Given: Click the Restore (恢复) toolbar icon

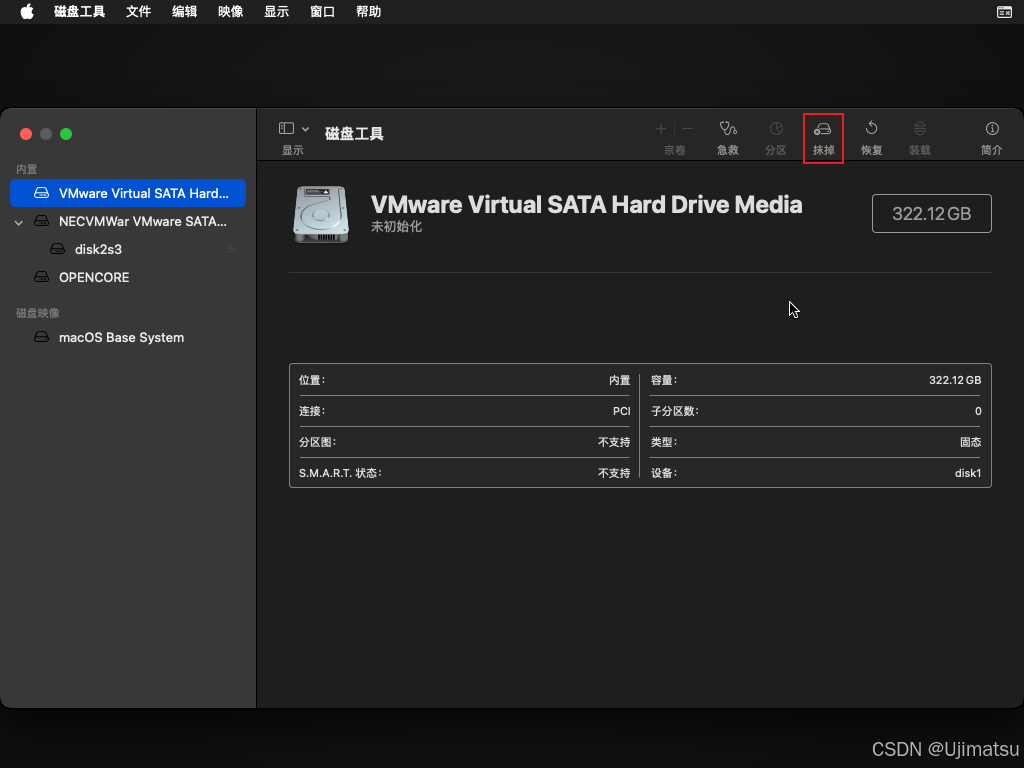Looking at the screenshot, I should pyautogui.click(x=871, y=128).
